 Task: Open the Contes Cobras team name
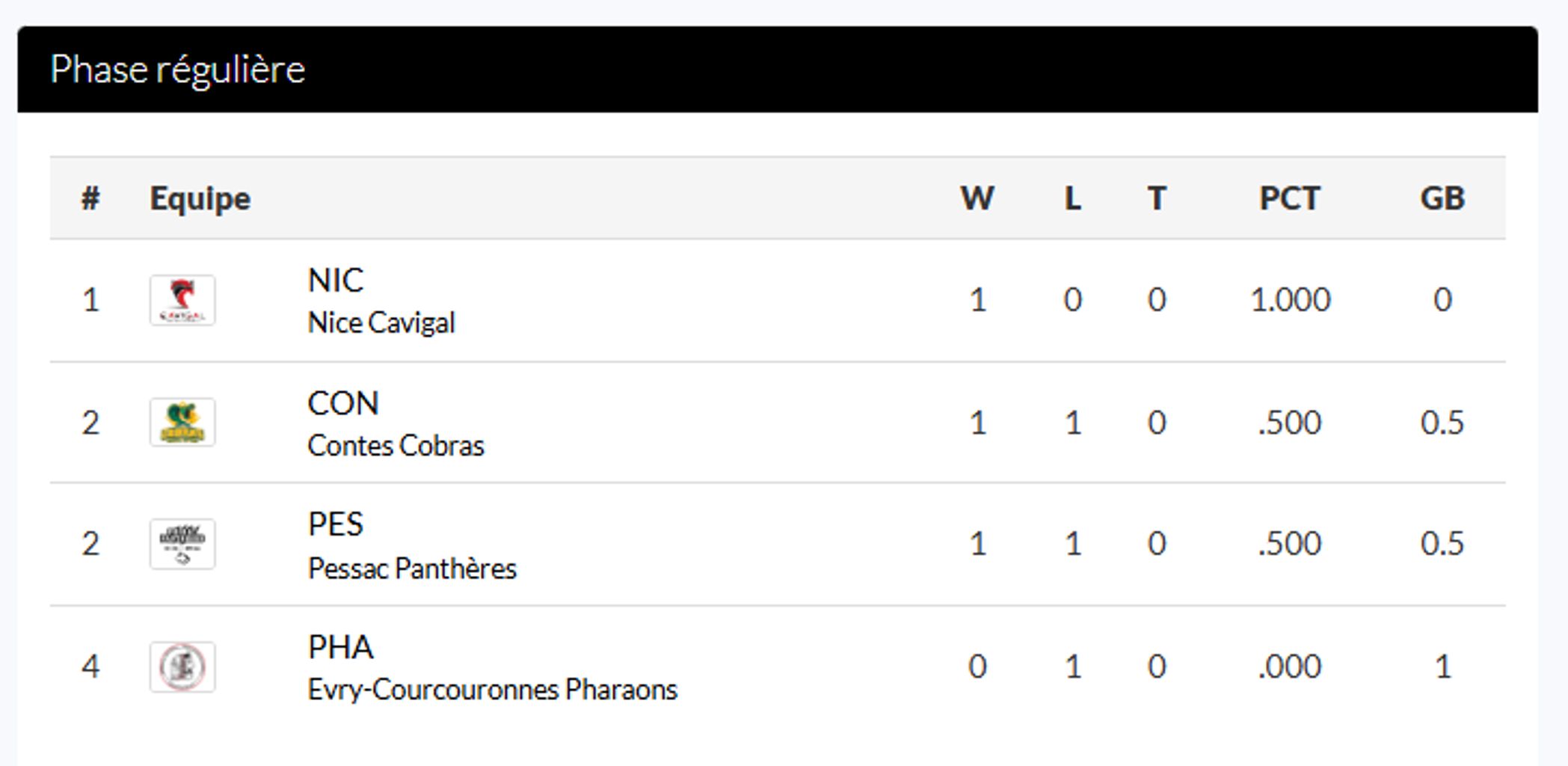pos(396,446)
